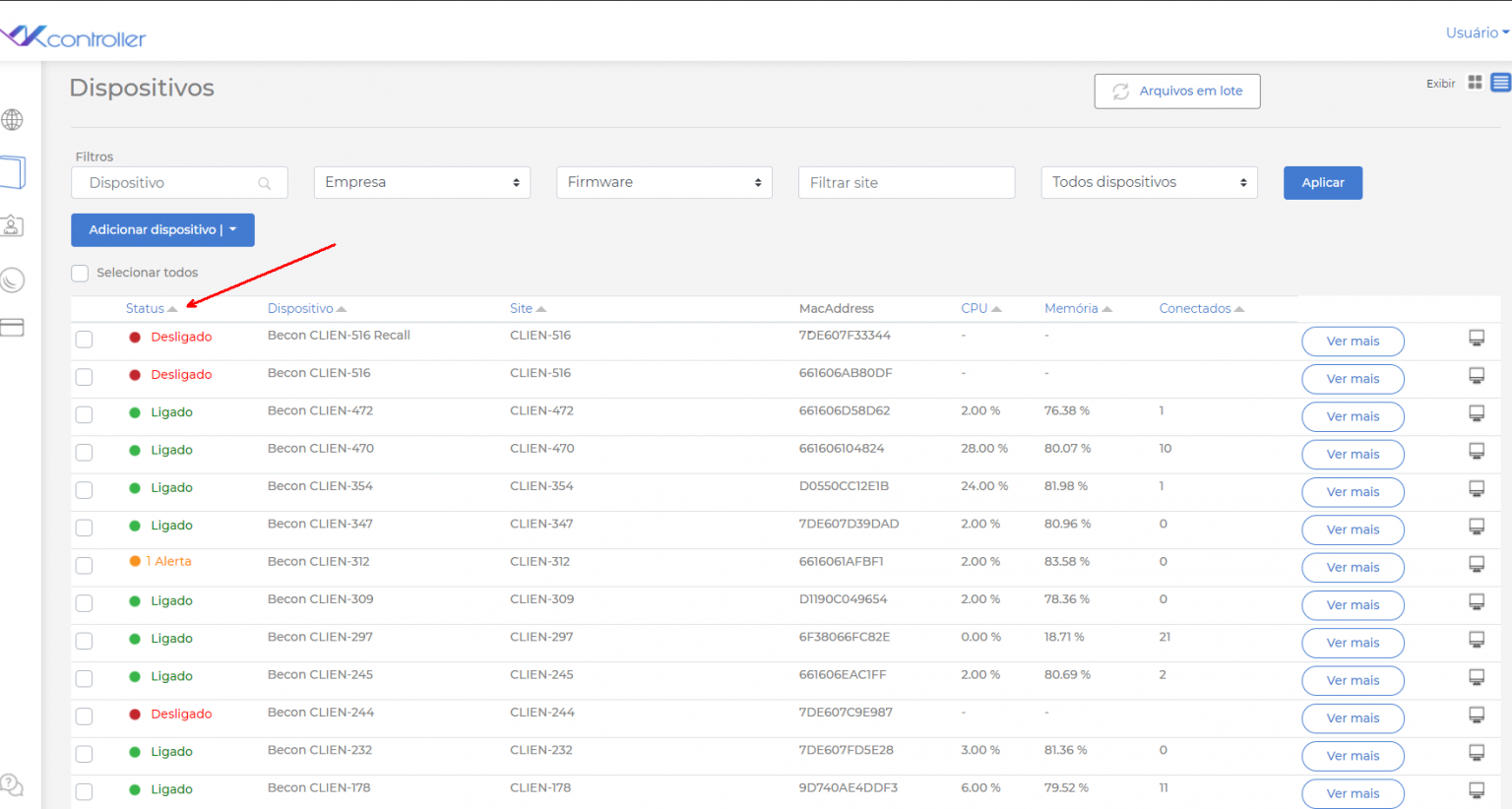This screenshot has width=1512, height=809.
Task: Click monitor icon for CLIEN-232 row
Action: tap(1477, 753)
